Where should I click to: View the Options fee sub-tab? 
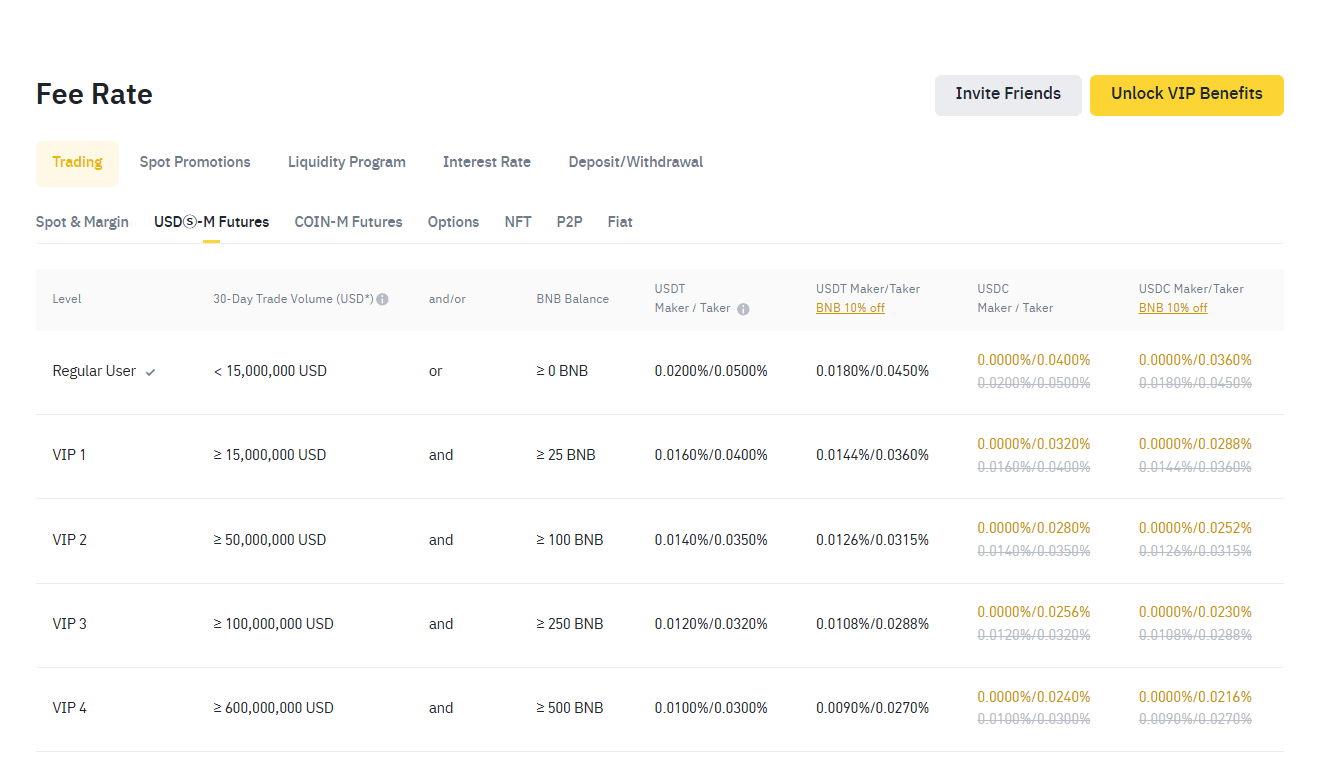pyautogui.click(x=453, y=222)
